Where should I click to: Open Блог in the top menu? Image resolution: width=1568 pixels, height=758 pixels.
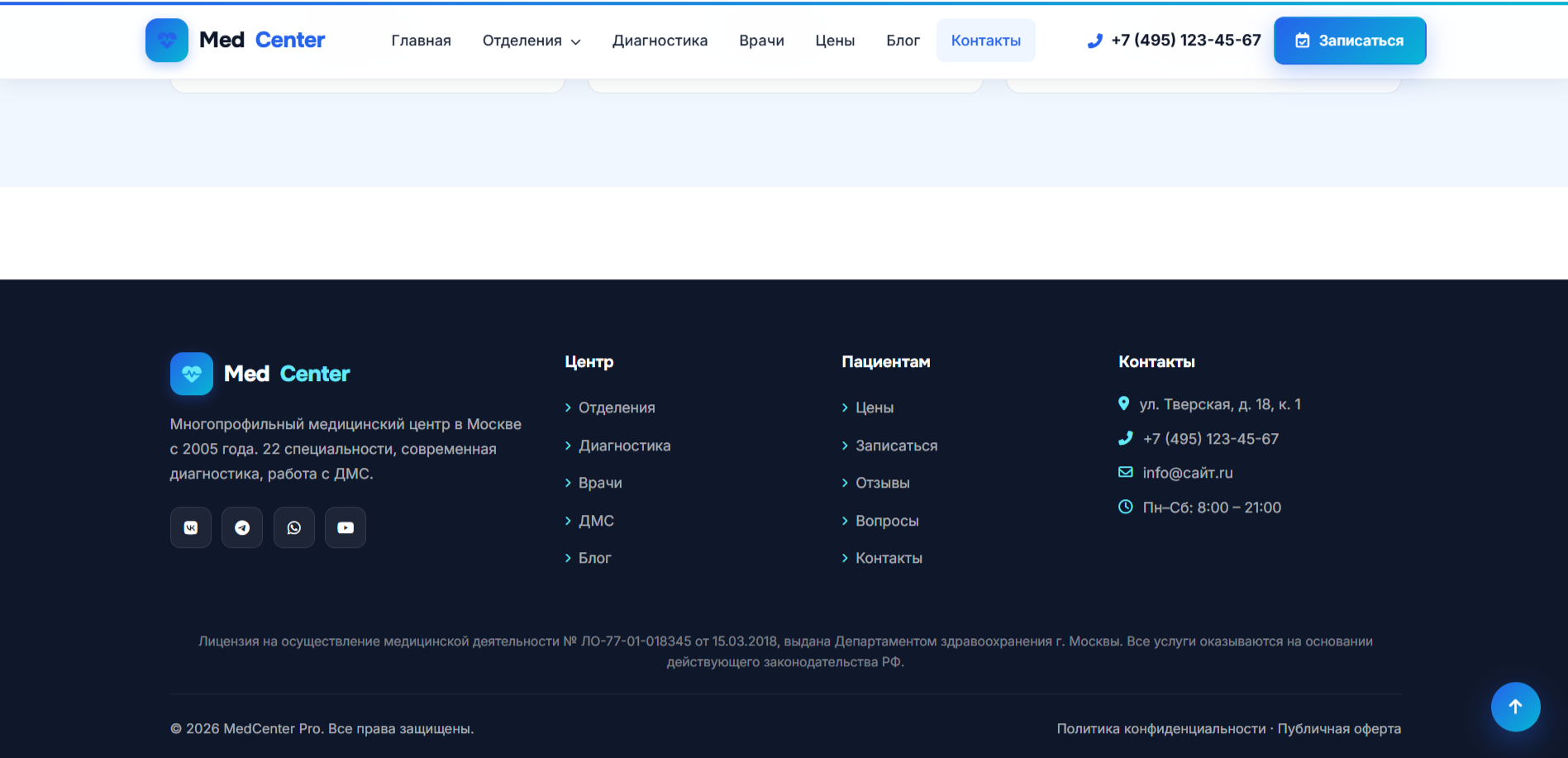[x=903, y=41]
